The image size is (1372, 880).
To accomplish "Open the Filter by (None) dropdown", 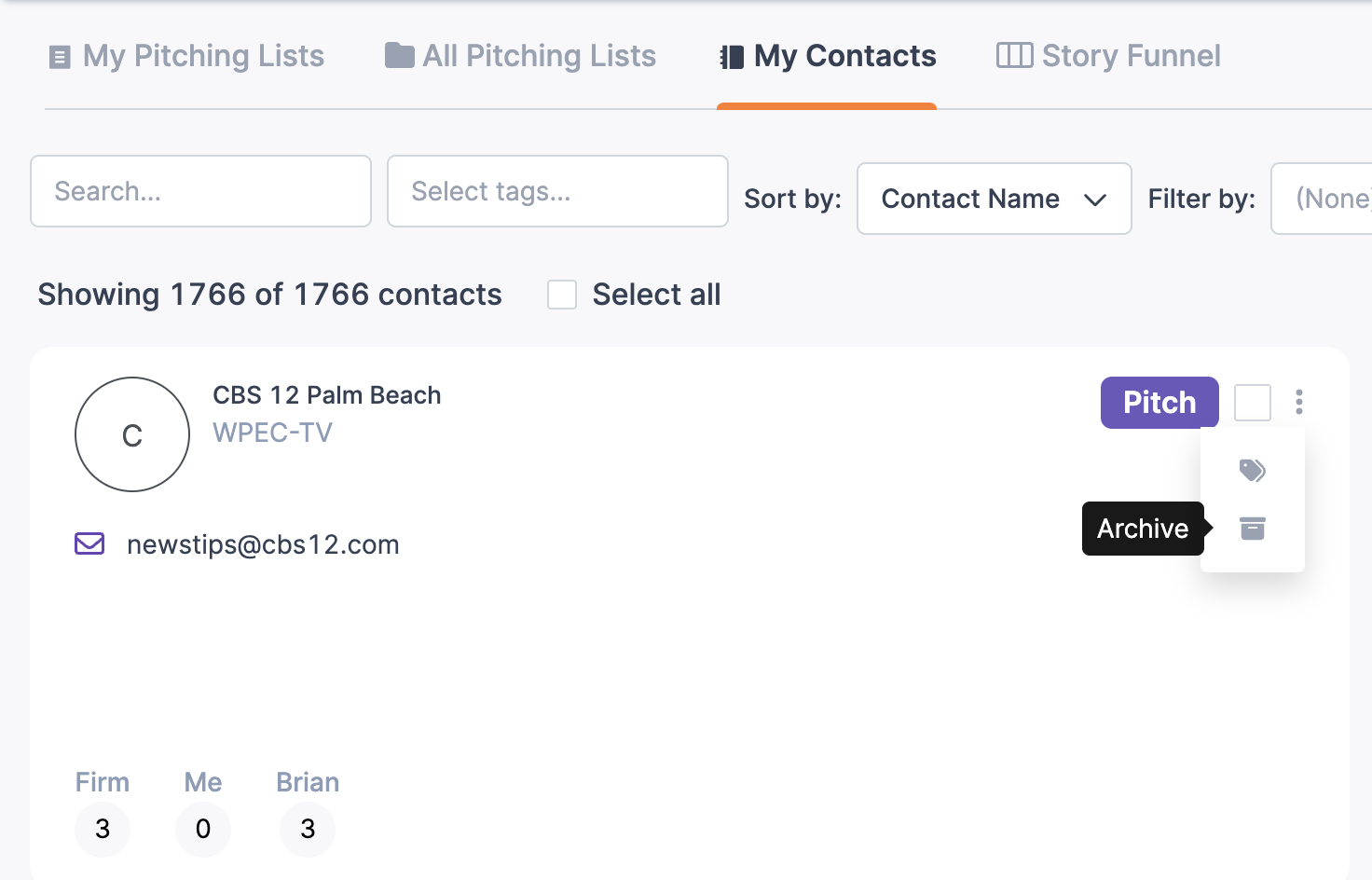I will 1322,199.
